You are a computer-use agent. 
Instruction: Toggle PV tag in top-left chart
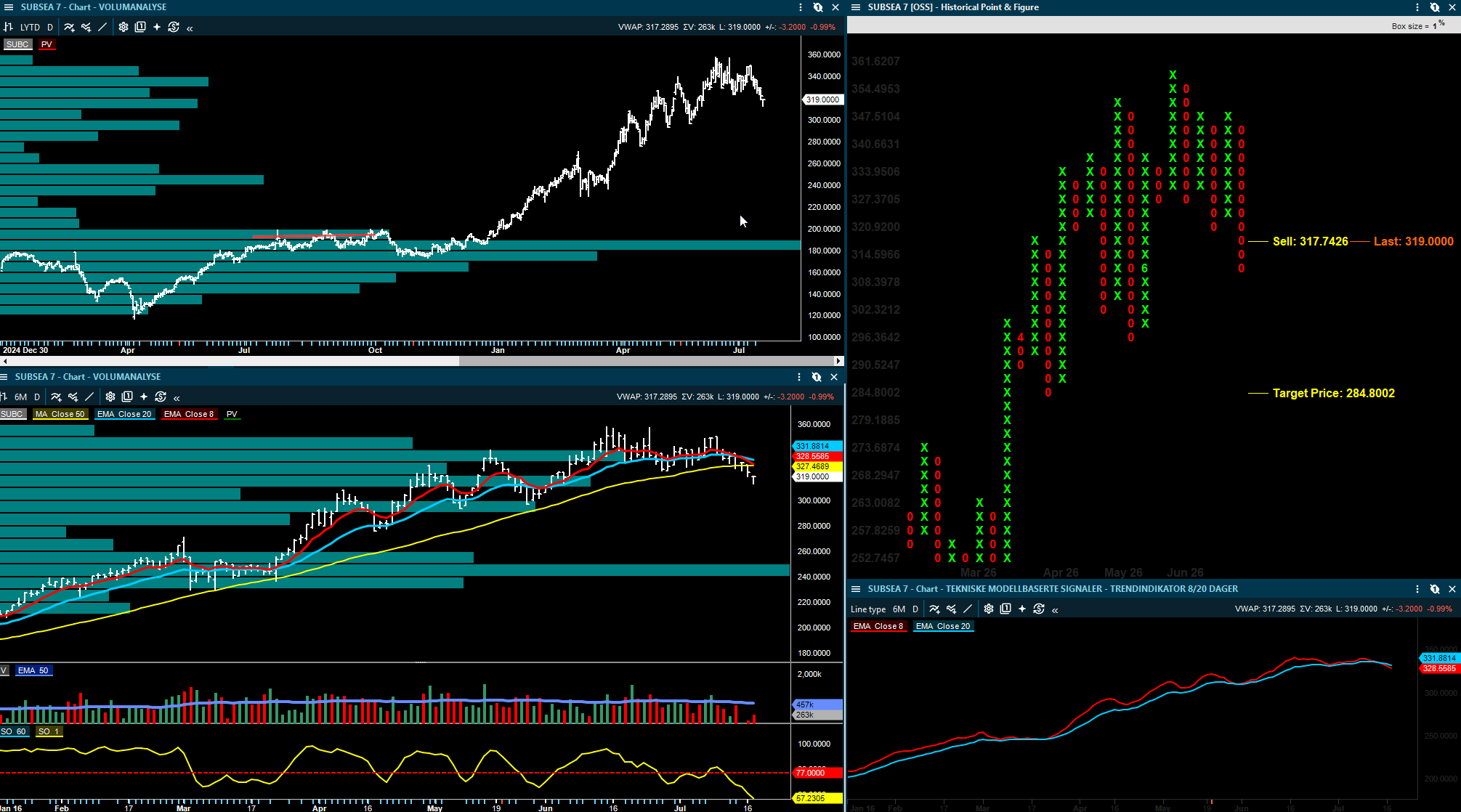click(47, 44)
